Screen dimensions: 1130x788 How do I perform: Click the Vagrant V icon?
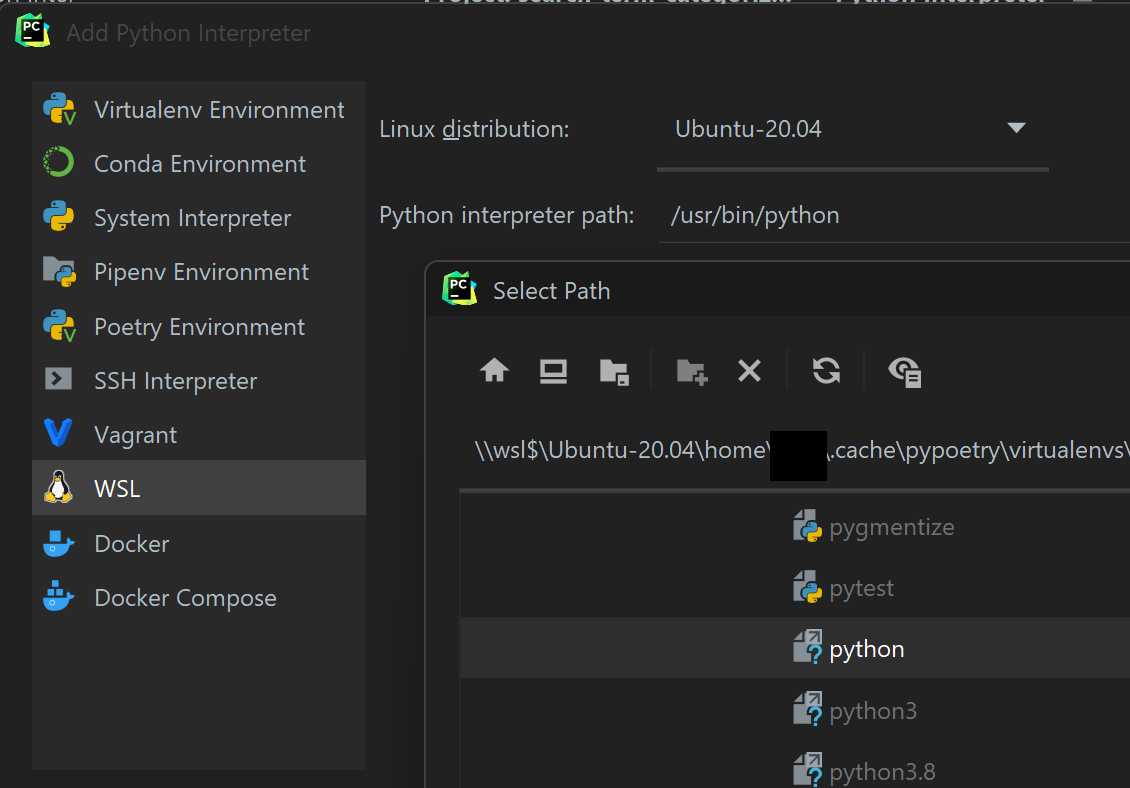pos(58,432)
